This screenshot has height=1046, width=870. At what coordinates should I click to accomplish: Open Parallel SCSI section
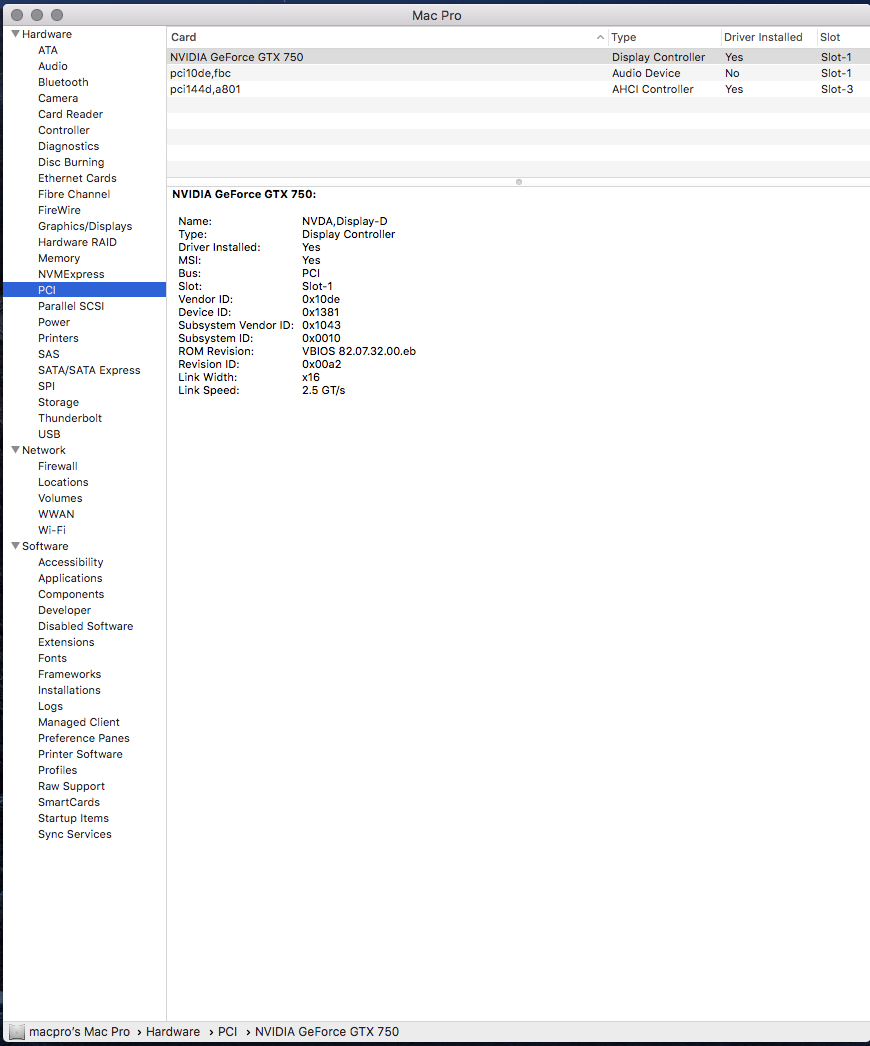[x=71, y=306]
